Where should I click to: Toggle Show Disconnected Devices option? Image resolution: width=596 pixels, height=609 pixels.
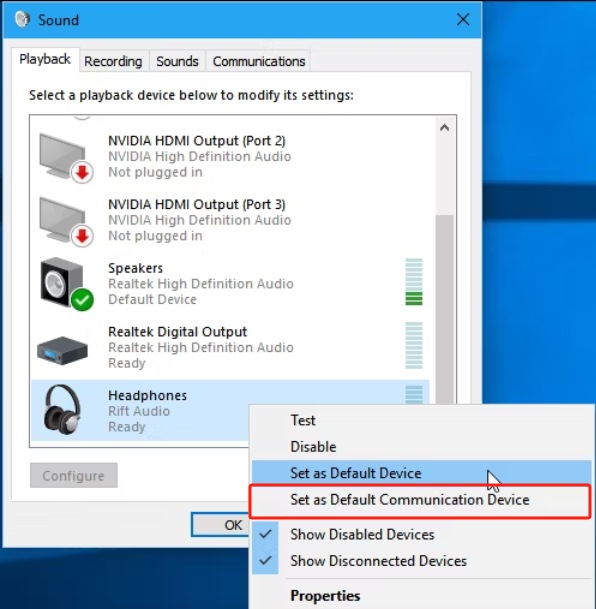pyautogui.click(x=421, y=561)
